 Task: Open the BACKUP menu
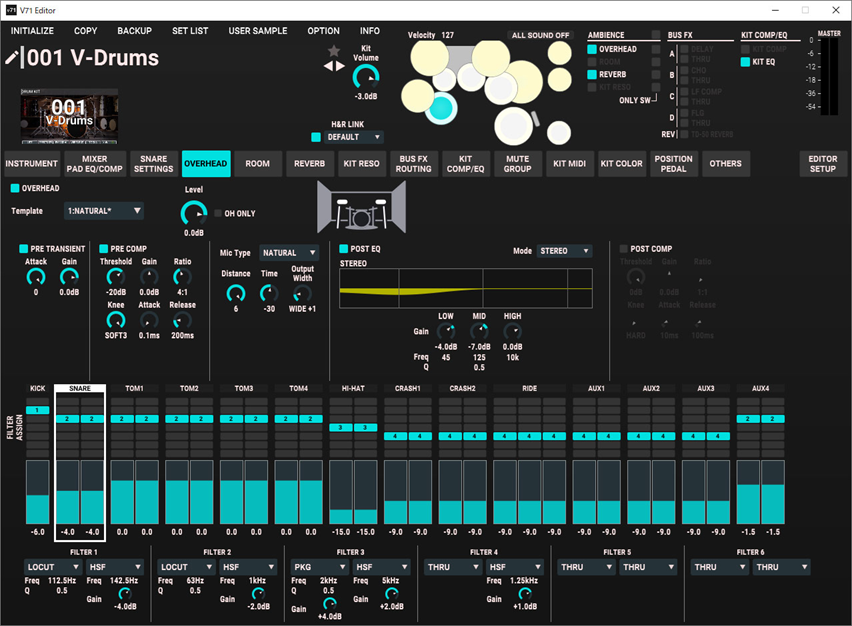pyautogui.click(x=134, y=31)
